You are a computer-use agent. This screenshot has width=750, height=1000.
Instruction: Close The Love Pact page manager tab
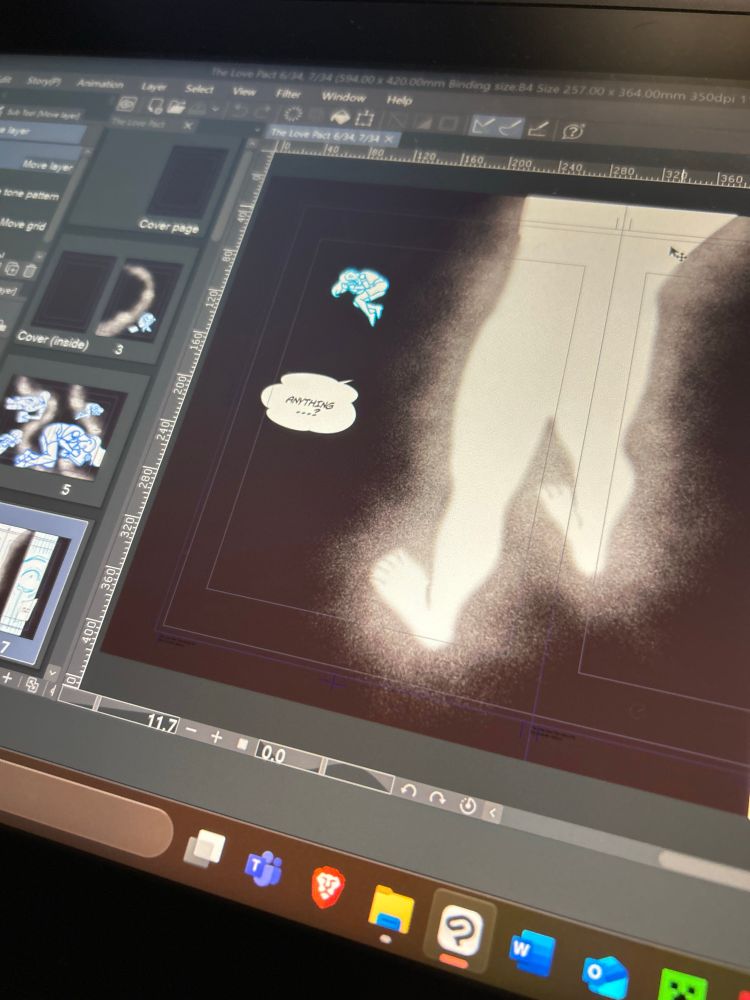tap(188, 125)
